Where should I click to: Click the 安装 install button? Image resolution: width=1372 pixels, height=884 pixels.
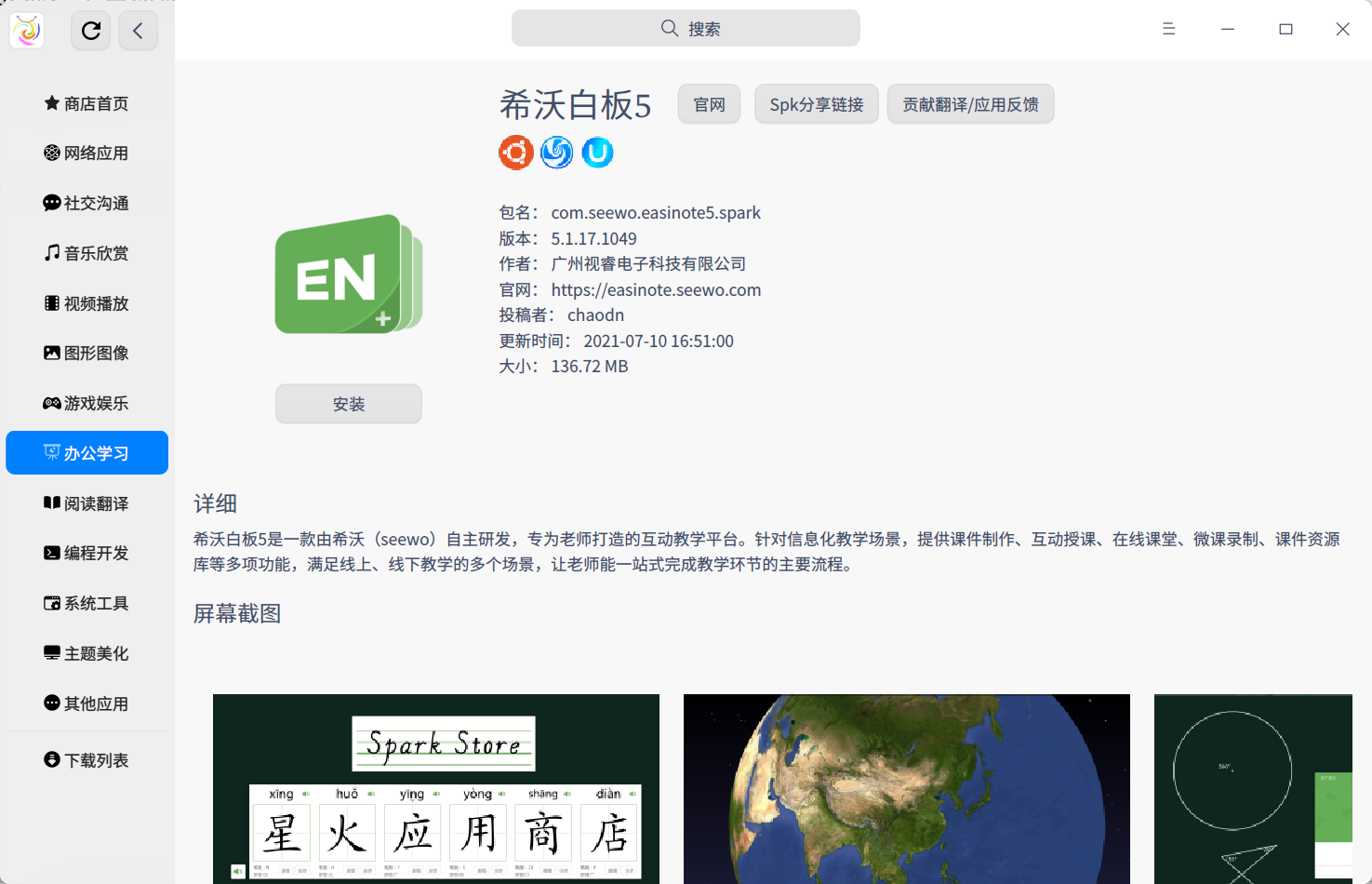tap(349, 404)
